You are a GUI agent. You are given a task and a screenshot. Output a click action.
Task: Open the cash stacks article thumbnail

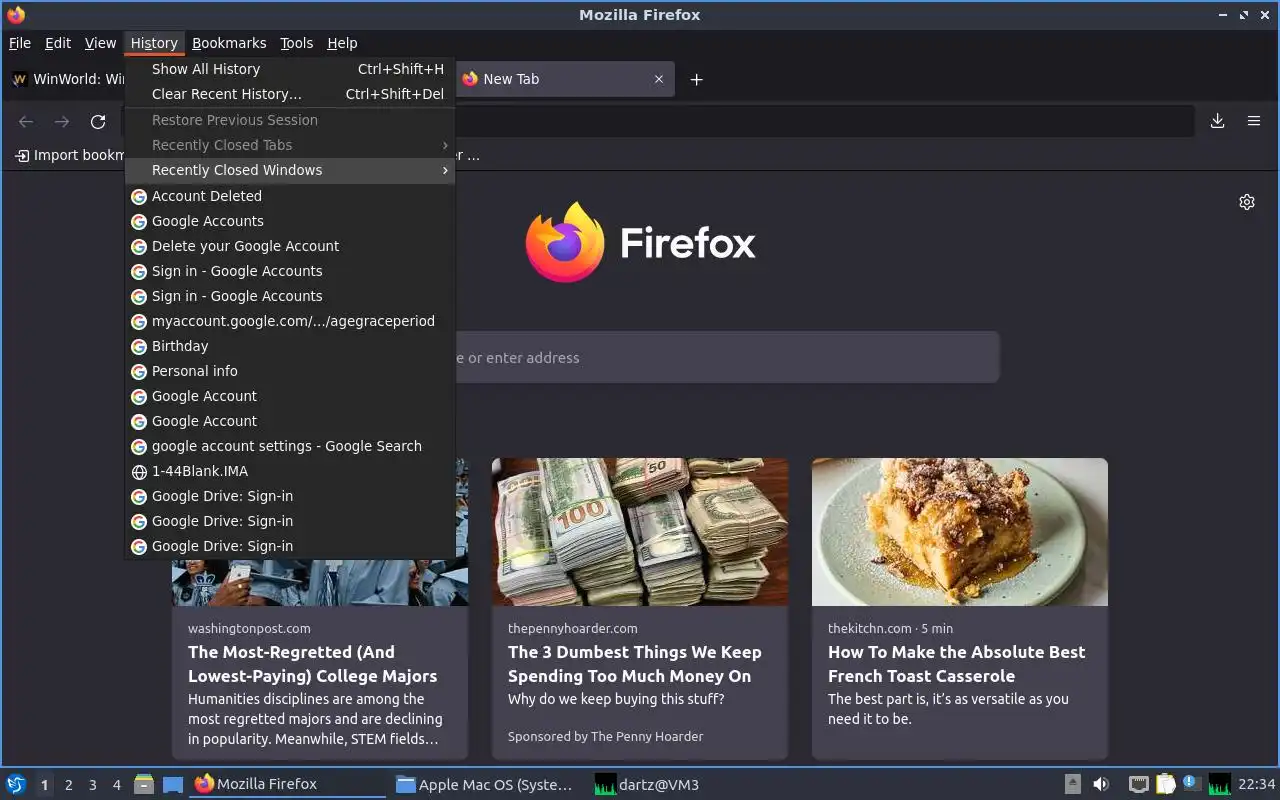pos(640,532)
